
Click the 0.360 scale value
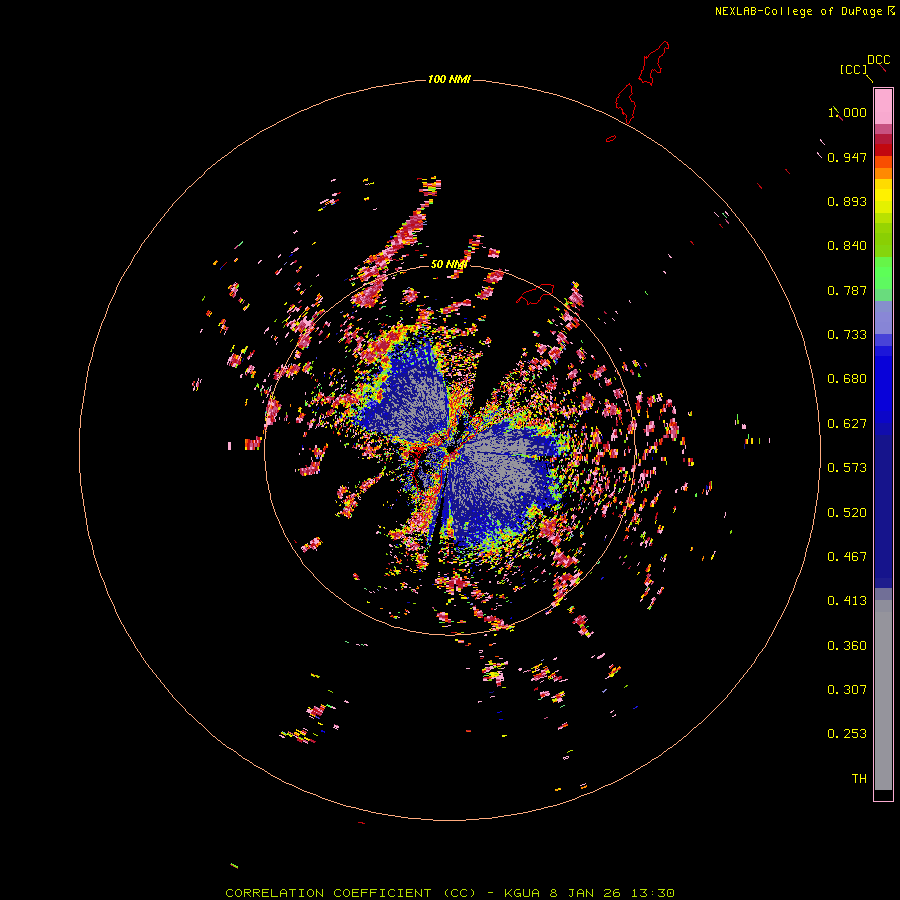847,646
